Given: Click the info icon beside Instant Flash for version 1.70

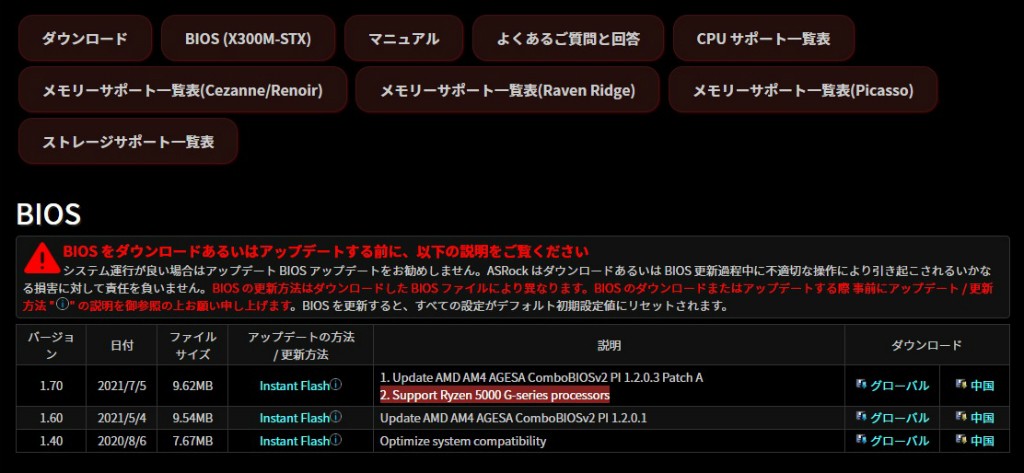Looking at the screenshot, I should (x=336, y=385).
